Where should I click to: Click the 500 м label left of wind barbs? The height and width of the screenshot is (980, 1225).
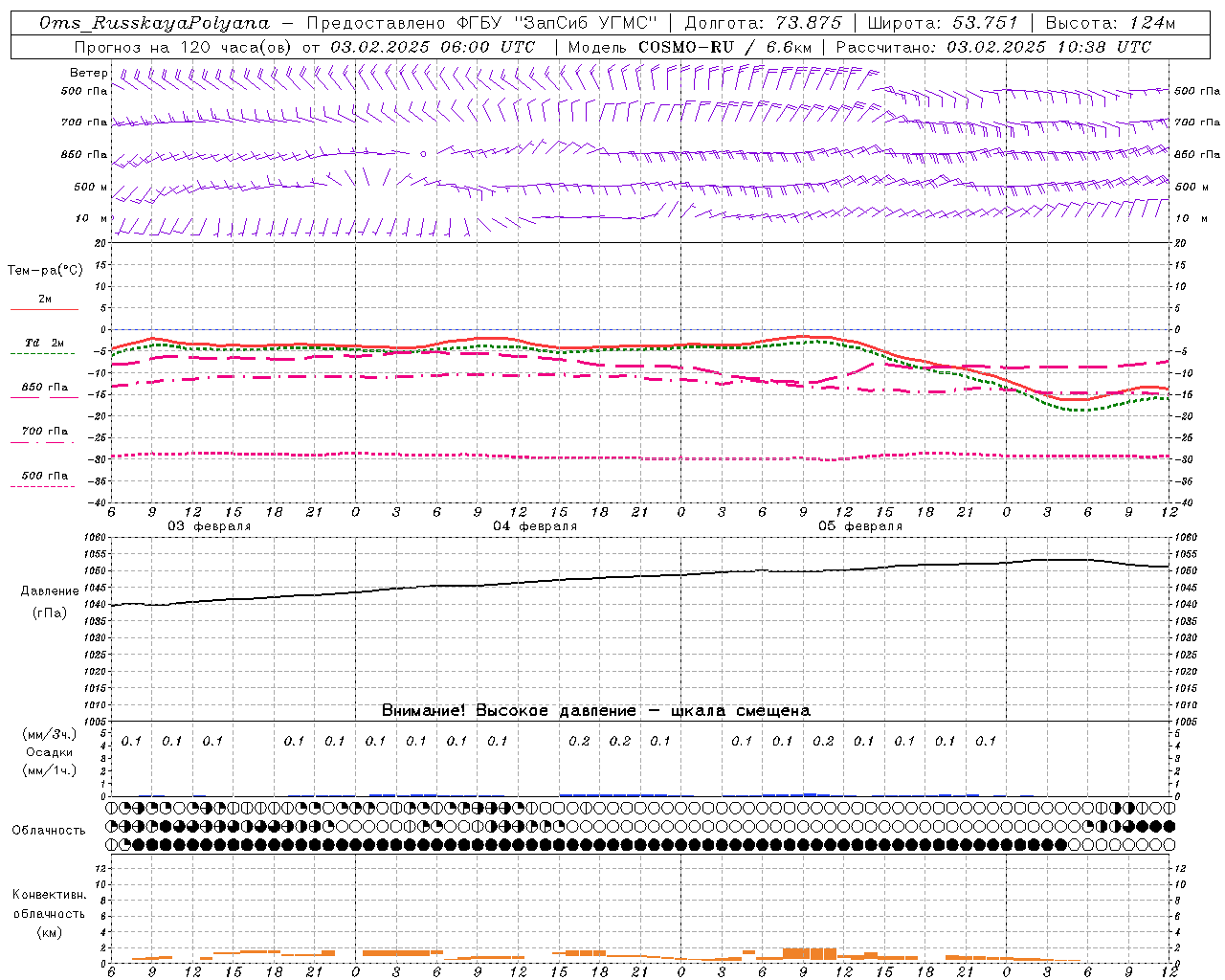click(x=91, y=187)
